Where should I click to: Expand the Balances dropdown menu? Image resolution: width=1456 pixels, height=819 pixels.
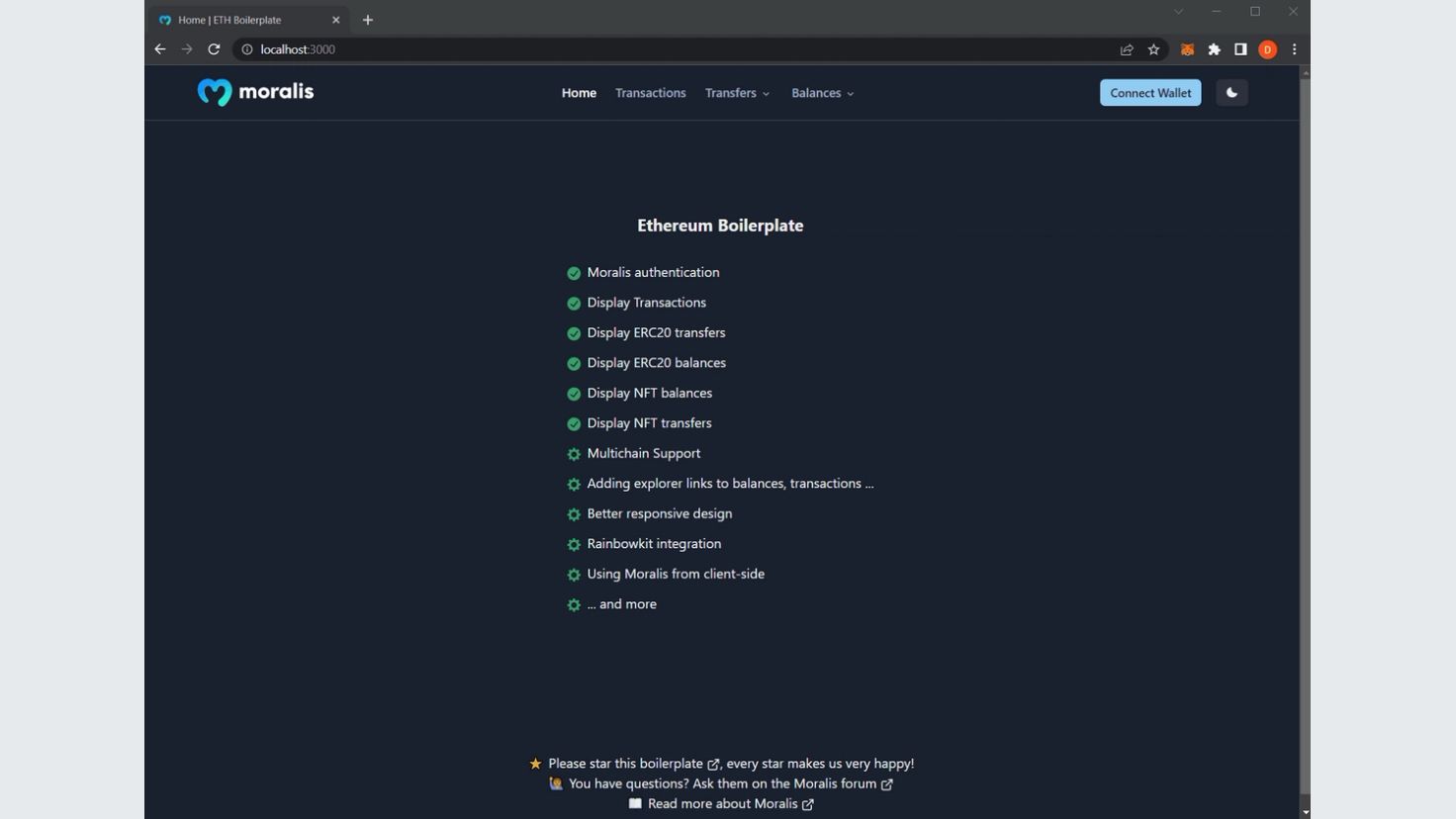822,93
